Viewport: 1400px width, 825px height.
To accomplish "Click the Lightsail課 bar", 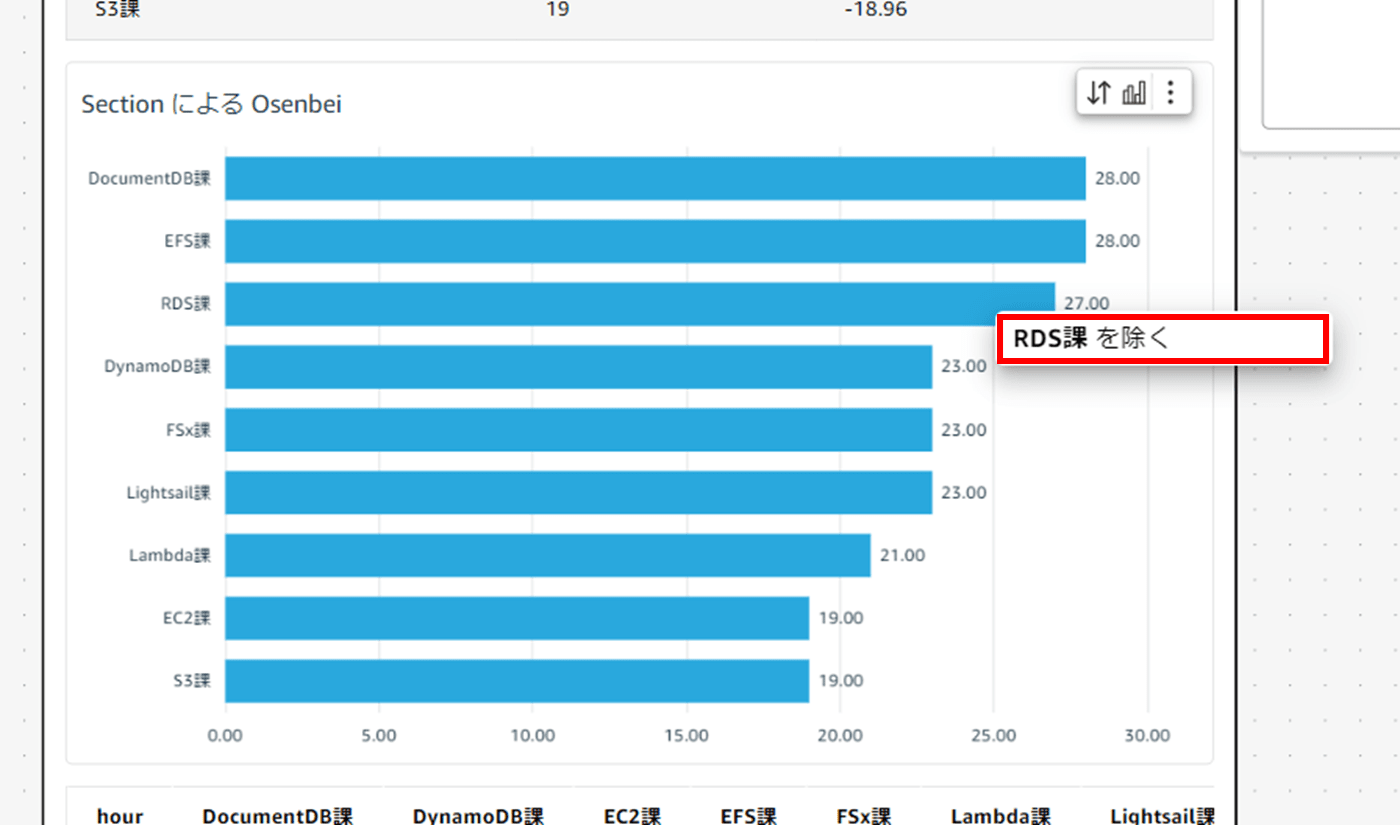I will point(578,492).
